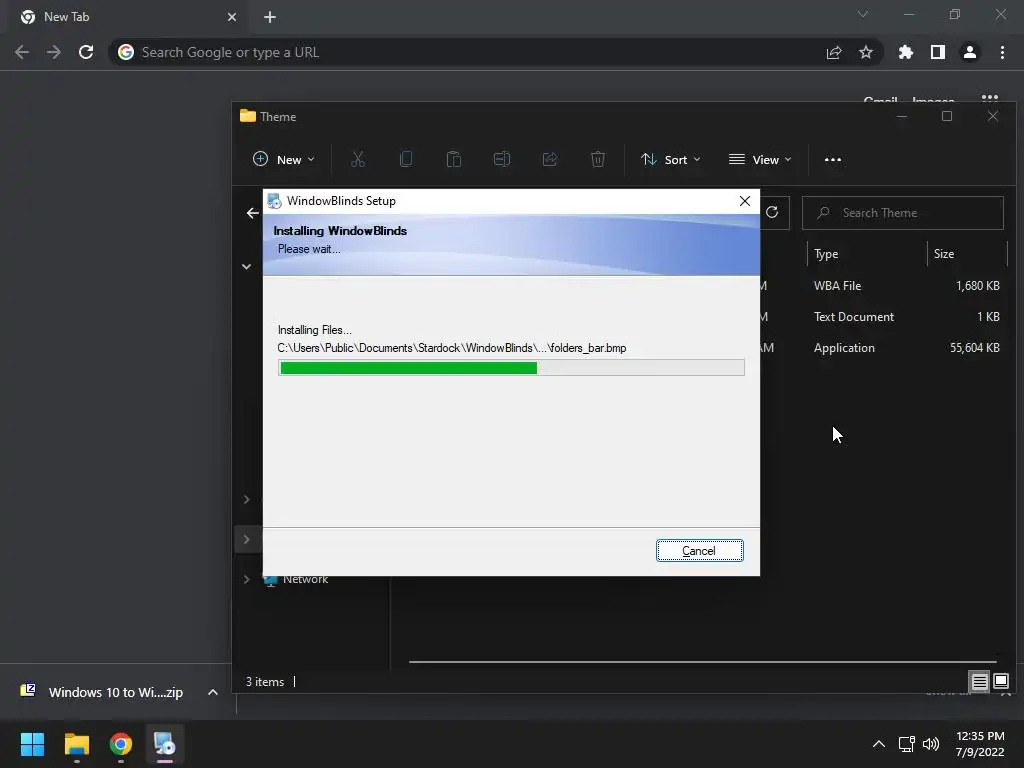Click the share page icon in address bar
1024x768 pixels.
[x=834, y=52]
